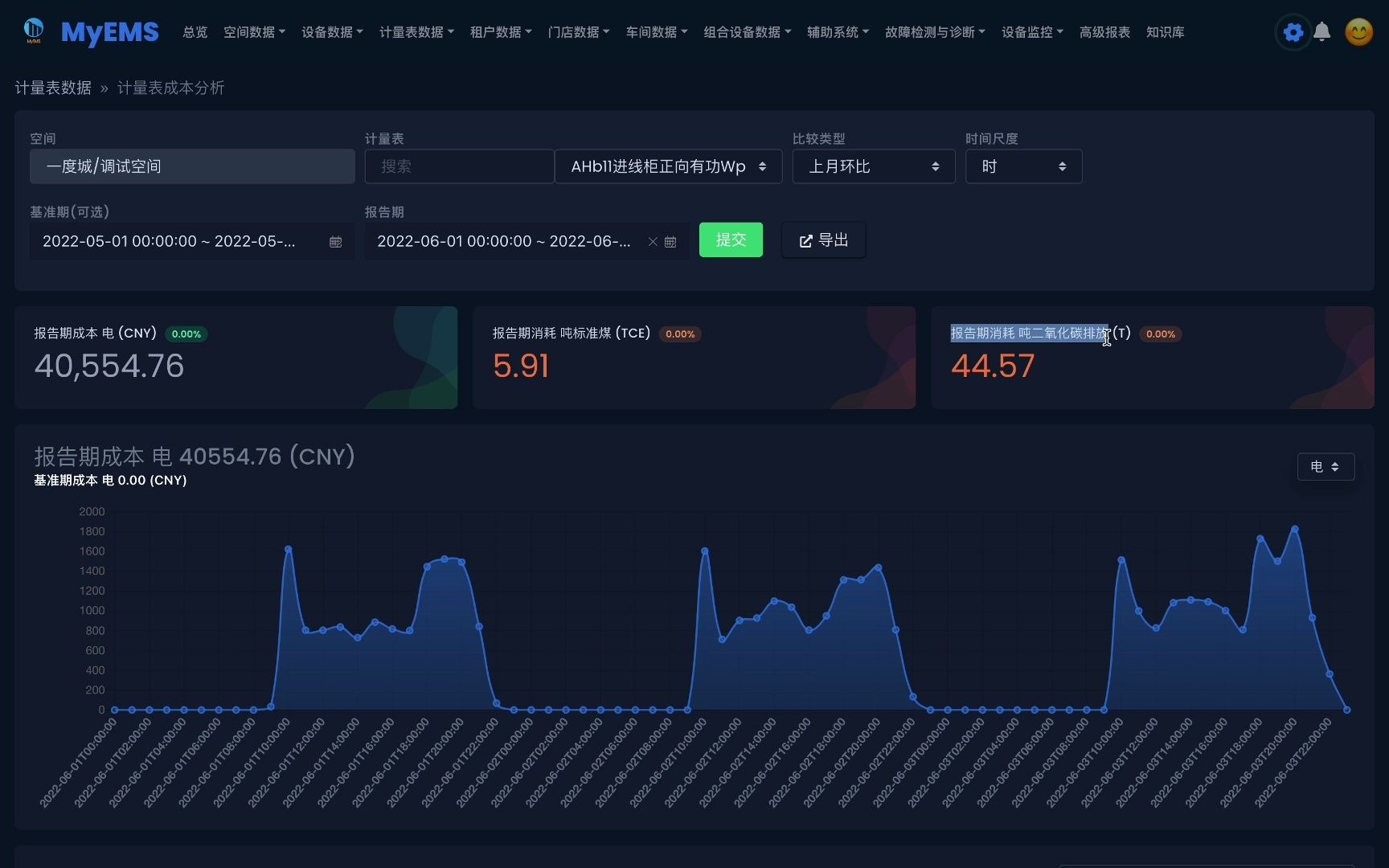1389x868 pixels.
Task: Open meter selector AHb11进线柜正向有功Wp
Action: [668, 166]
